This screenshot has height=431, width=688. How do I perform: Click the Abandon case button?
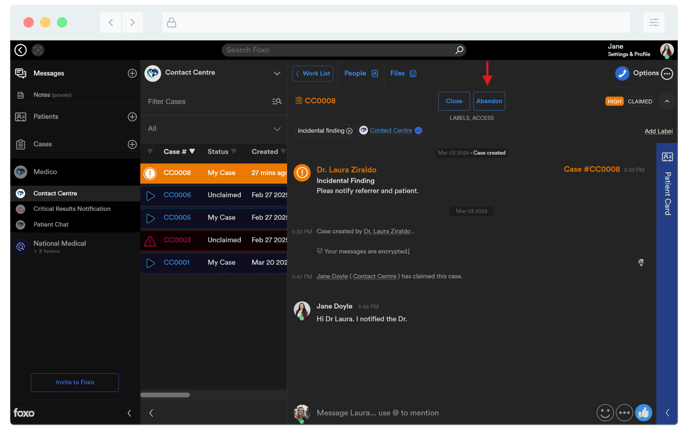point(489,101)
